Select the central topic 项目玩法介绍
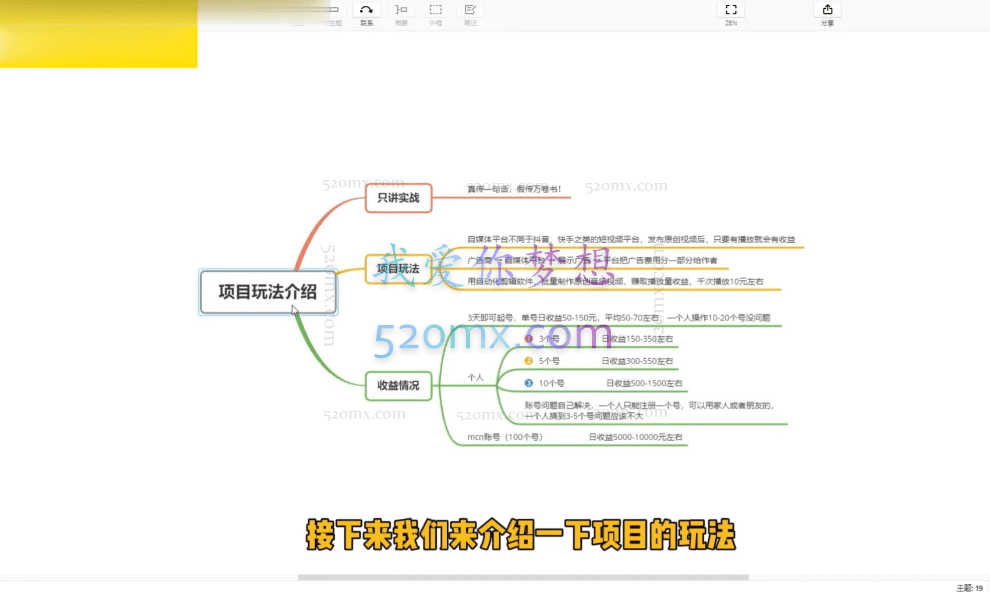The image size is (990, 592). point(267,292)
